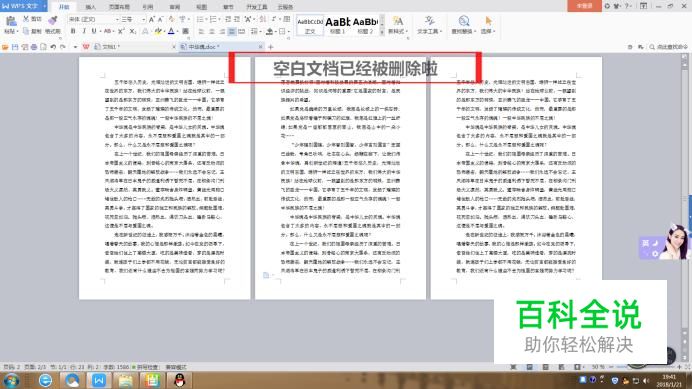Select justify alignment button
This screenshot has width=692, height=389.
(x=232, y=32)
